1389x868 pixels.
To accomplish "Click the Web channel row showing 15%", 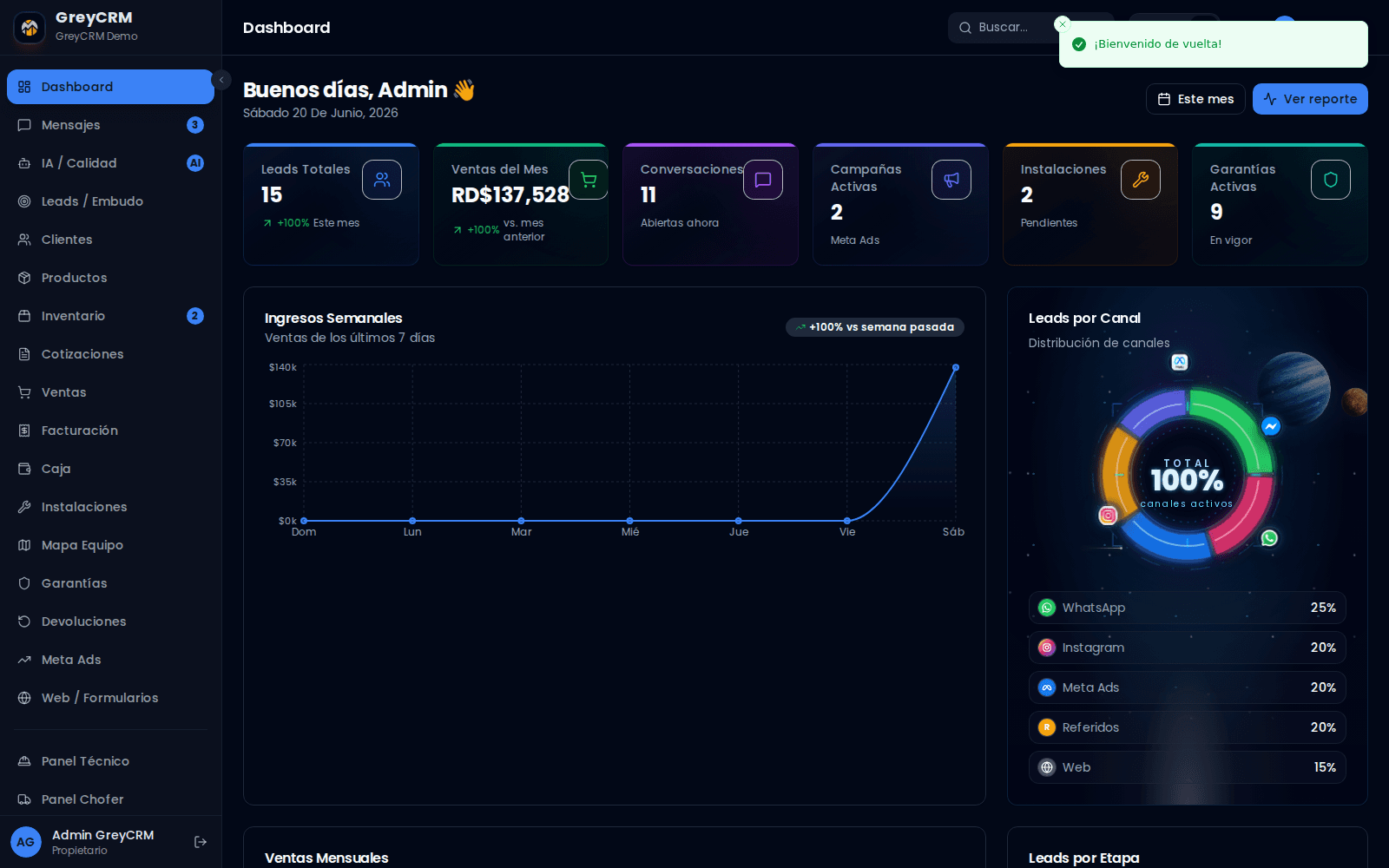I will (x=1188, y=767).
